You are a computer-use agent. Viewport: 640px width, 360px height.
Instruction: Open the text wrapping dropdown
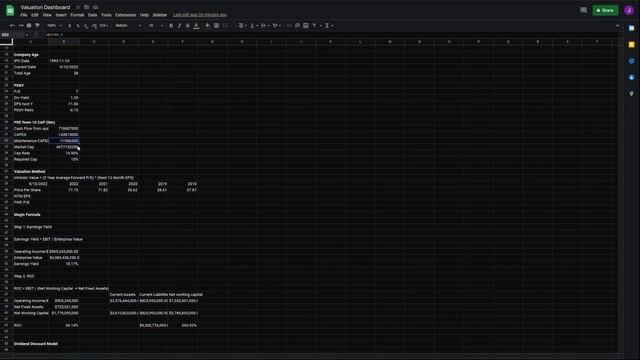pyautogui.click(x=265, y=26)
